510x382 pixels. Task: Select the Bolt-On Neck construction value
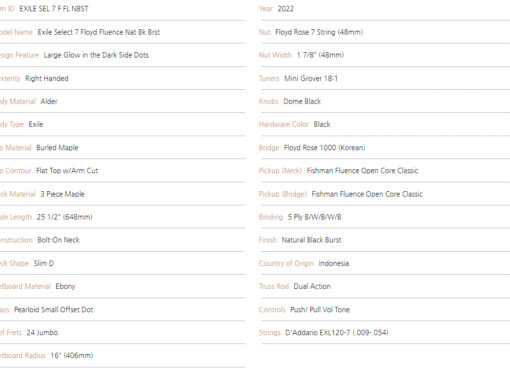click(x=58, y=240)
